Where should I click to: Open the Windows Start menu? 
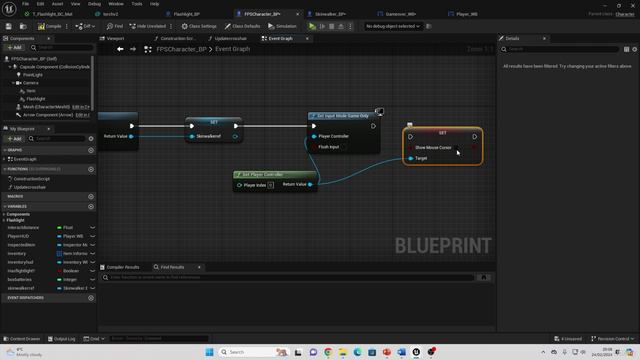tap(209, 352)
